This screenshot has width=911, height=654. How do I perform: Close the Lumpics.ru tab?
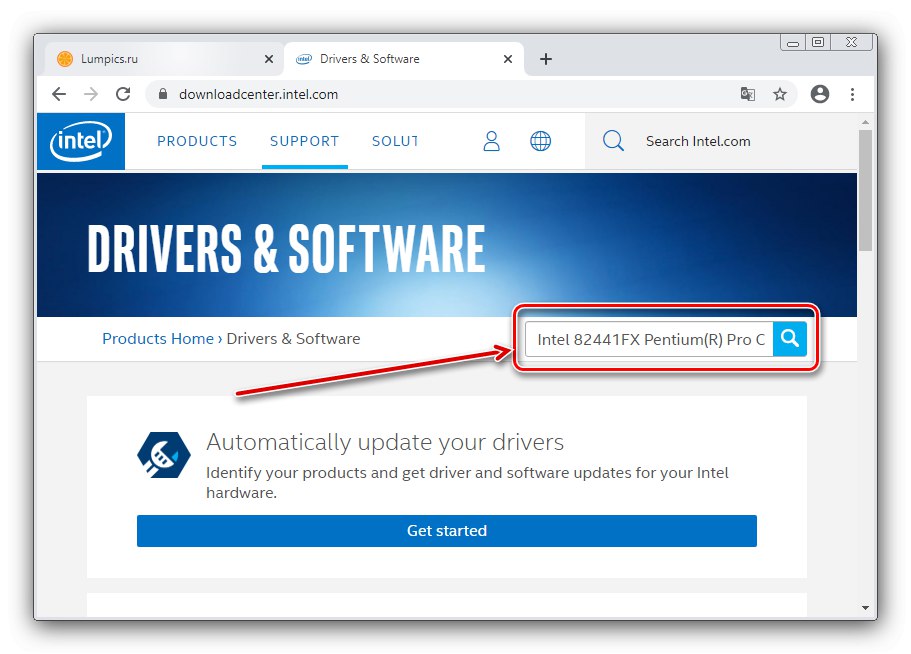(269, 59)
